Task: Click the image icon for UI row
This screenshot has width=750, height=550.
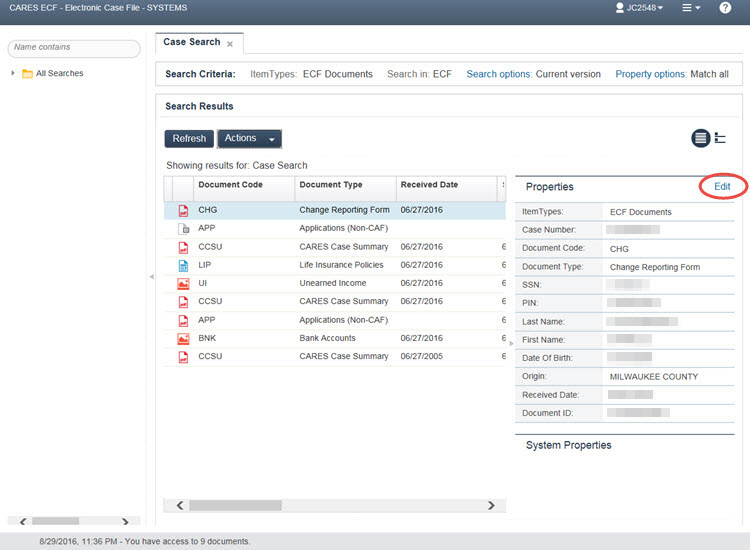Action: click(x=183, y=283)
